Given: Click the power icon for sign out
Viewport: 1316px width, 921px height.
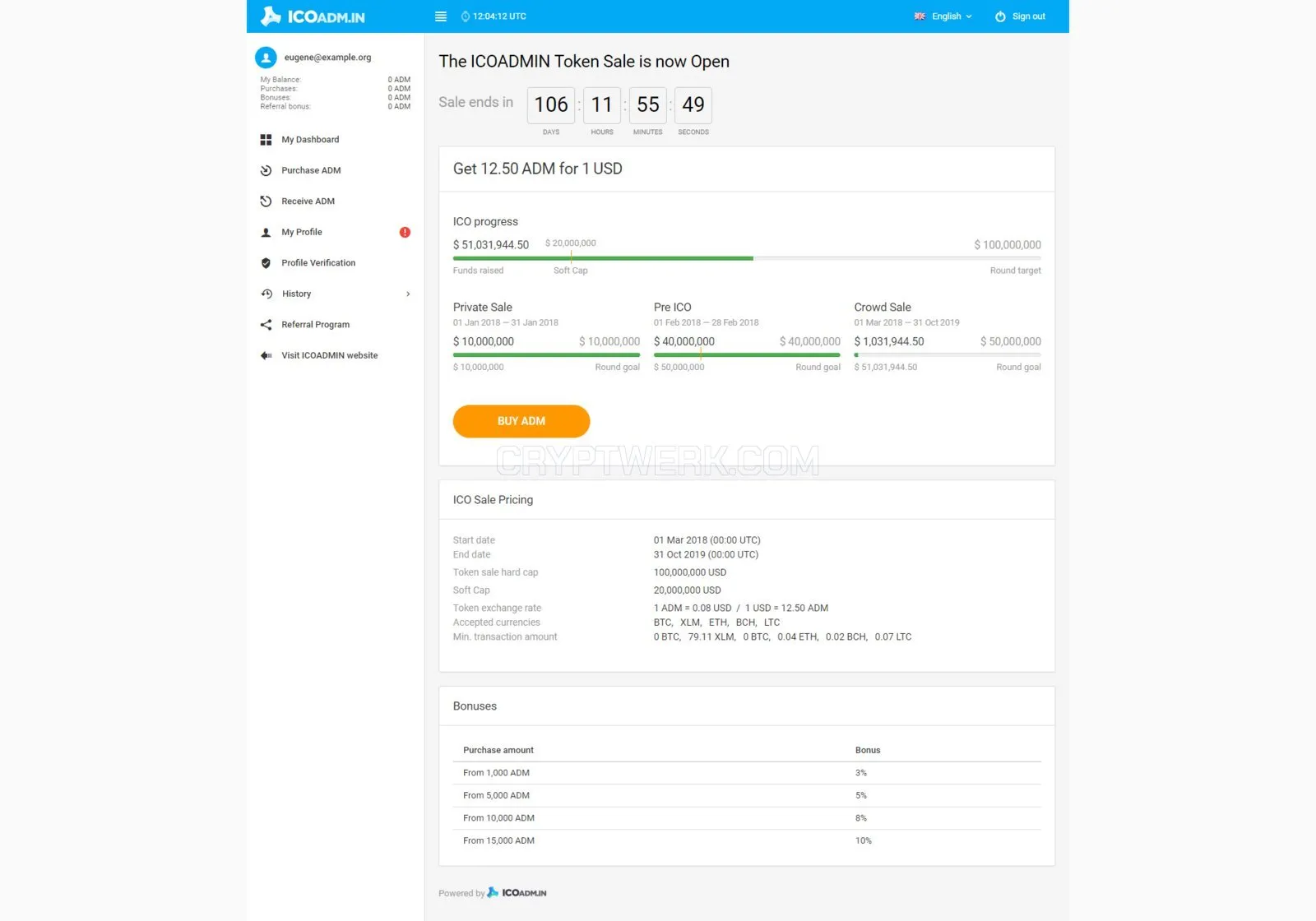Looking at the screenshot, I should click(x=1000, y=16).
